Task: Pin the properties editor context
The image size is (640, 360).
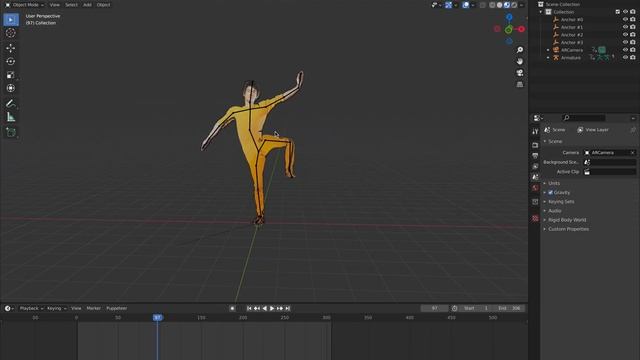Action: 633,130
